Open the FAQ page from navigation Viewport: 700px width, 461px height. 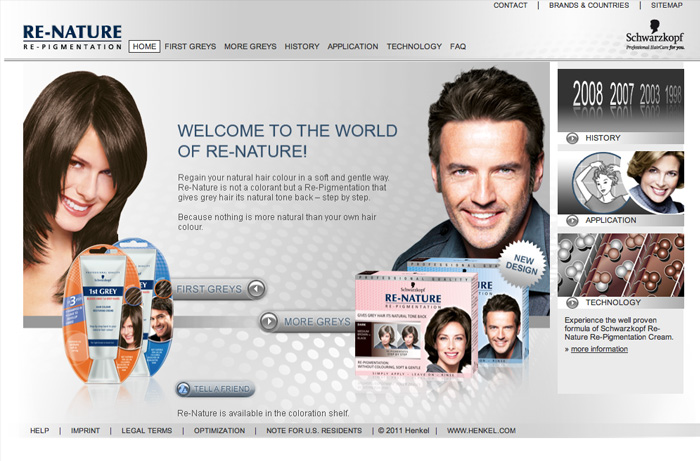click(458, 46)
